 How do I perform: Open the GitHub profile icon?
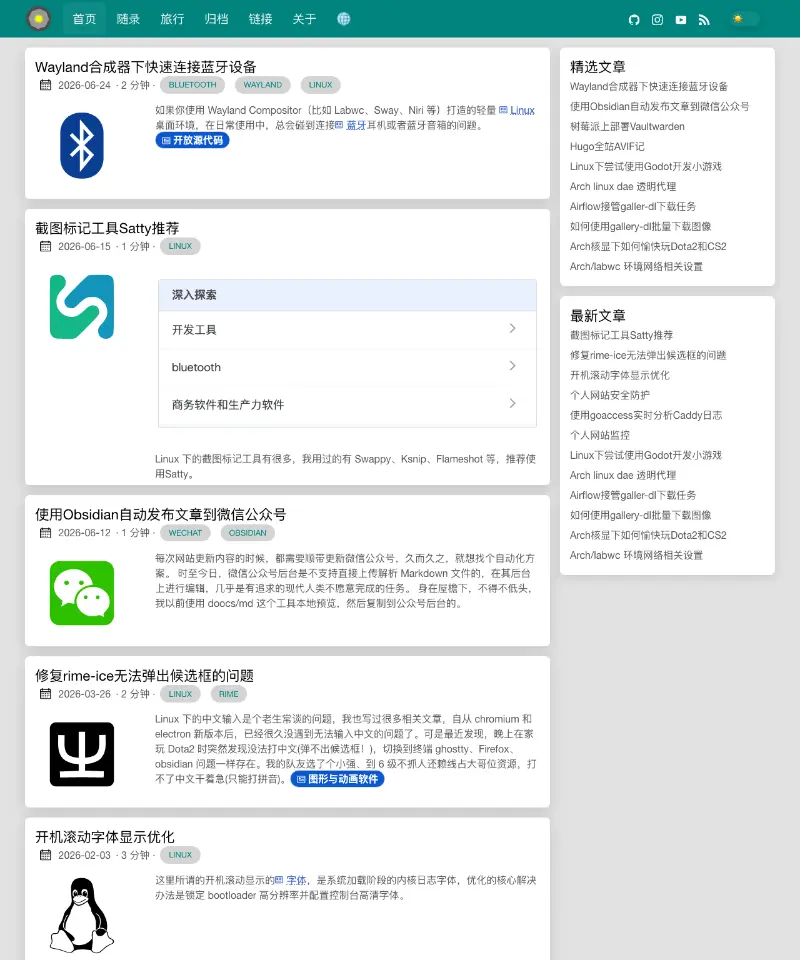[634, 20]
